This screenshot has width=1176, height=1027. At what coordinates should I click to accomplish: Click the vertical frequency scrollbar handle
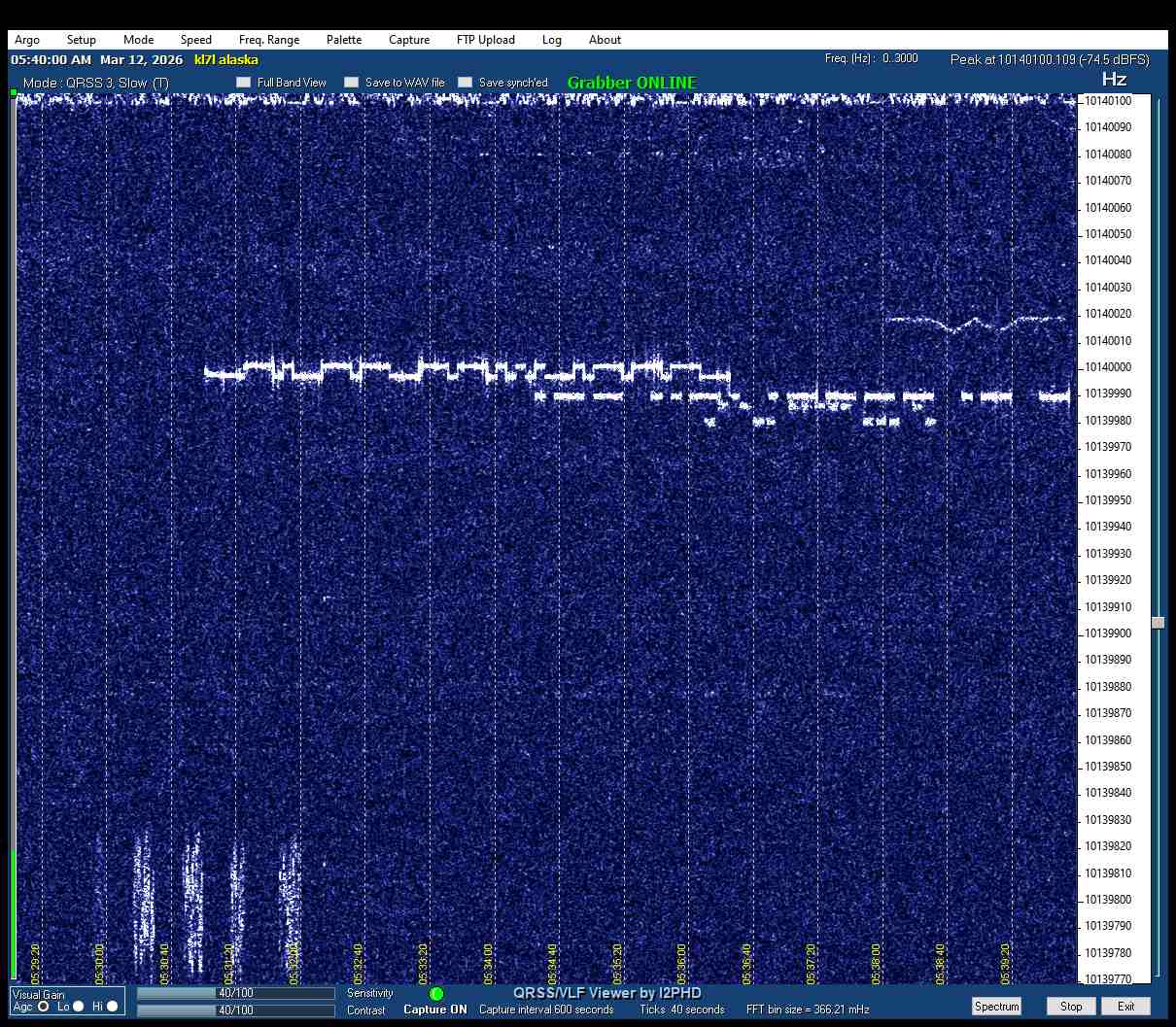click(x=1158, y=623)
